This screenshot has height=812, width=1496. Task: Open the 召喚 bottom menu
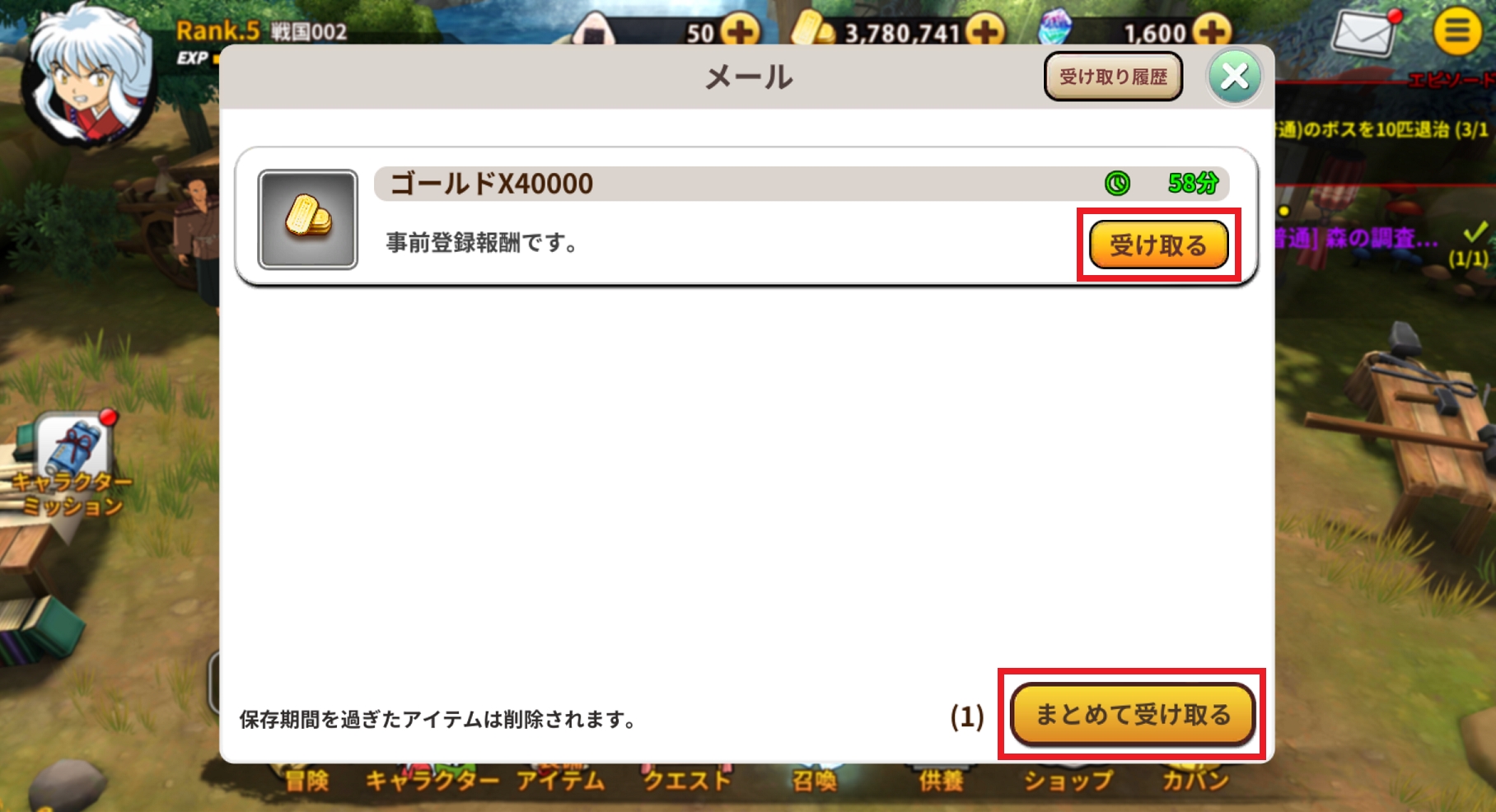[x=814, y=780]
